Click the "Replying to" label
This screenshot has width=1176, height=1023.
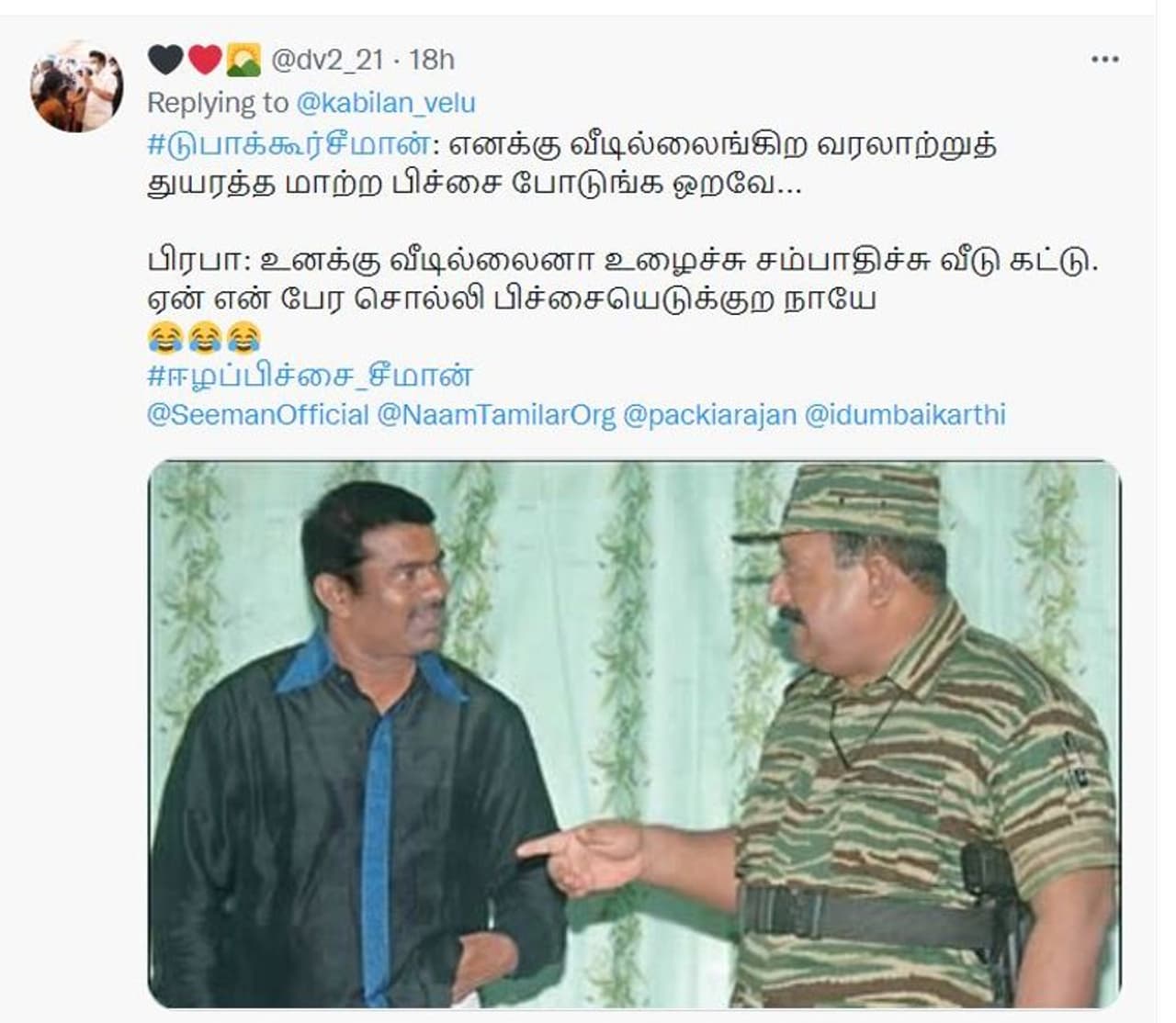pyautogui.click(x=218, y=103)
